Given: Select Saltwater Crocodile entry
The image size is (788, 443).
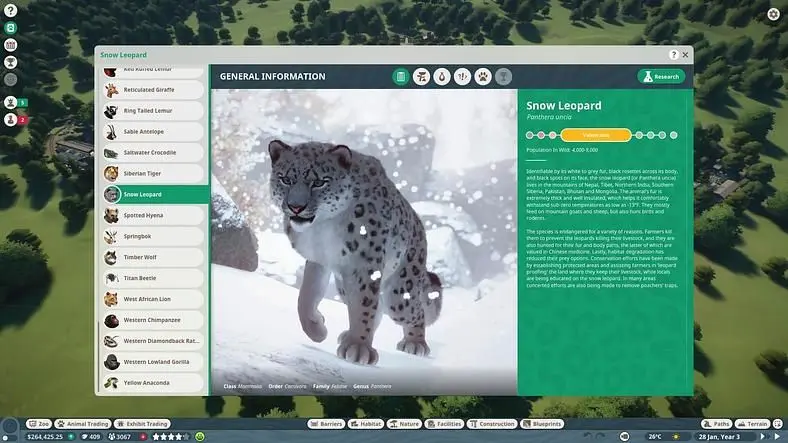Looking at the screenshot, I should pyautogui.click(x=153, y=153).
